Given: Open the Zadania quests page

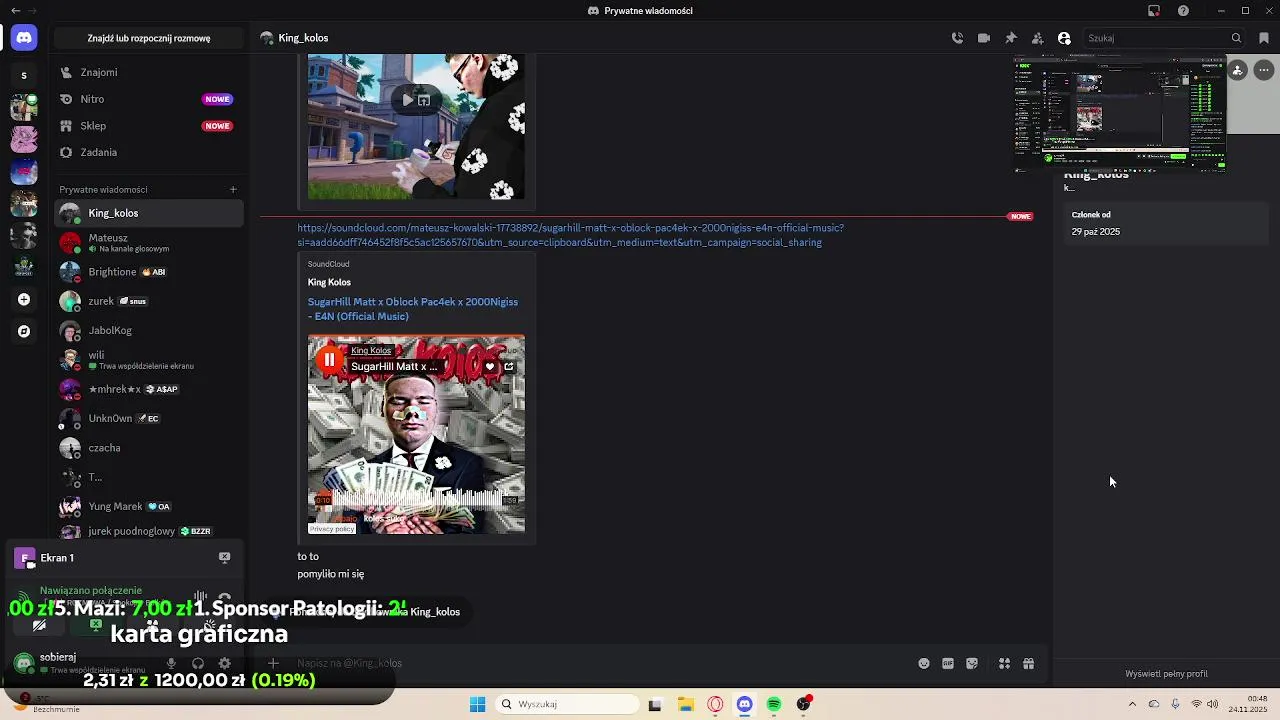Looking at the screenshot, I should point(149,152).
